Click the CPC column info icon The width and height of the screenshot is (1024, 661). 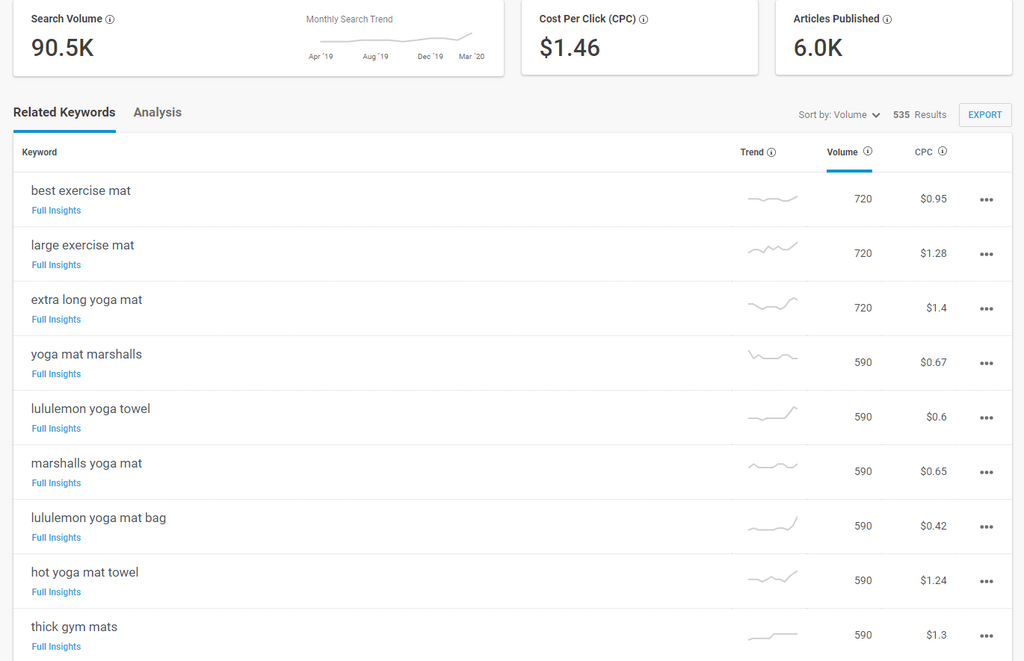(942, 152)
